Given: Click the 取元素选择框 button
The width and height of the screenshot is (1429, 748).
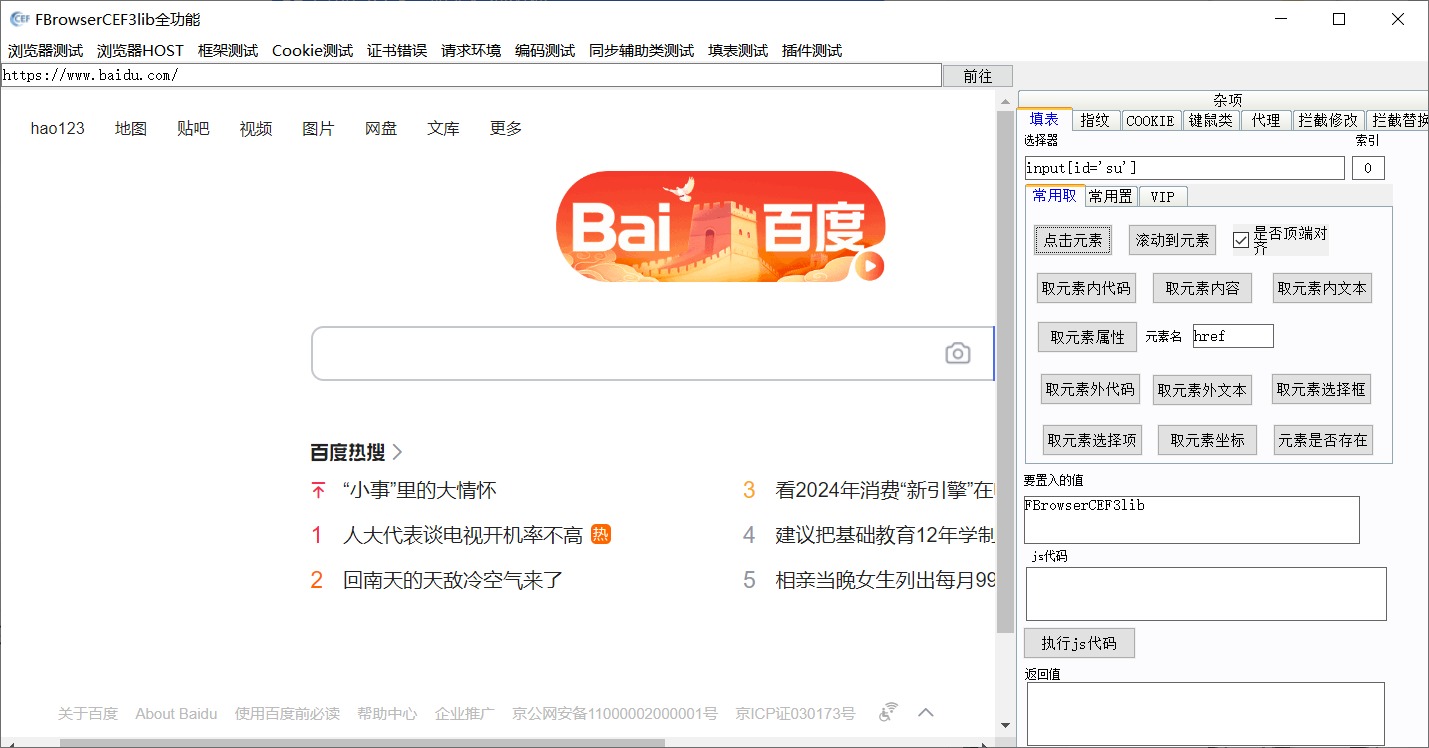Looking at the screenshot, I should click(1321, 389).
